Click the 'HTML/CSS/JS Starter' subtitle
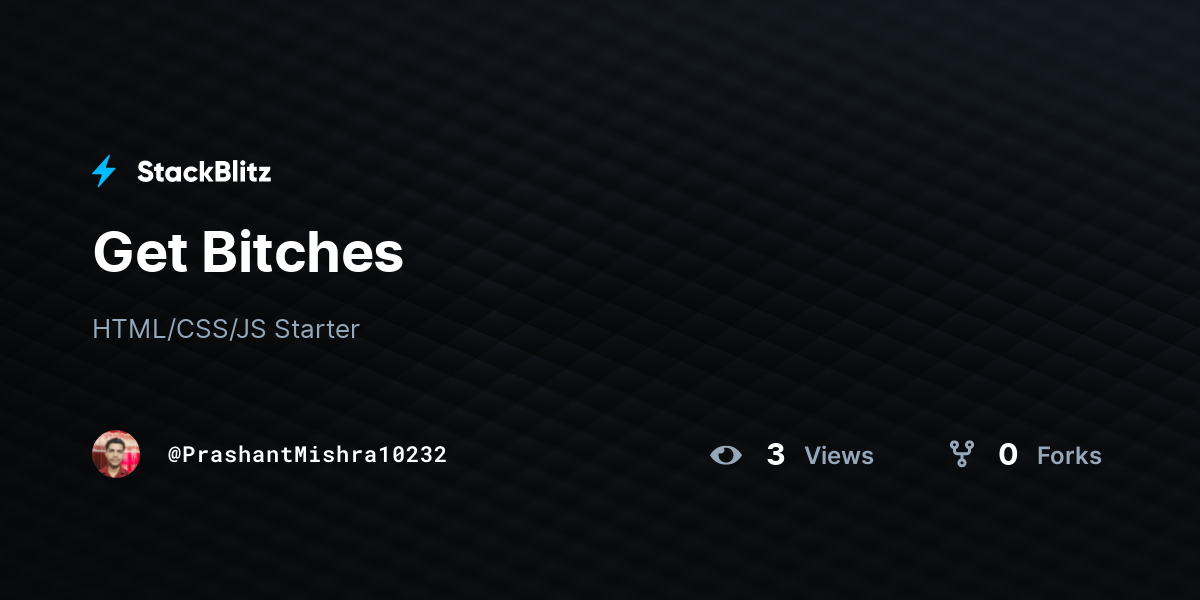Screen dimensions: 1200x600 click(226, 329)
